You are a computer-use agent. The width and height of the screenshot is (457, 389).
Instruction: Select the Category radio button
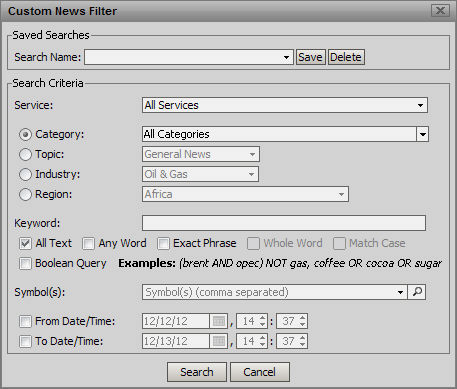[25, 134]
